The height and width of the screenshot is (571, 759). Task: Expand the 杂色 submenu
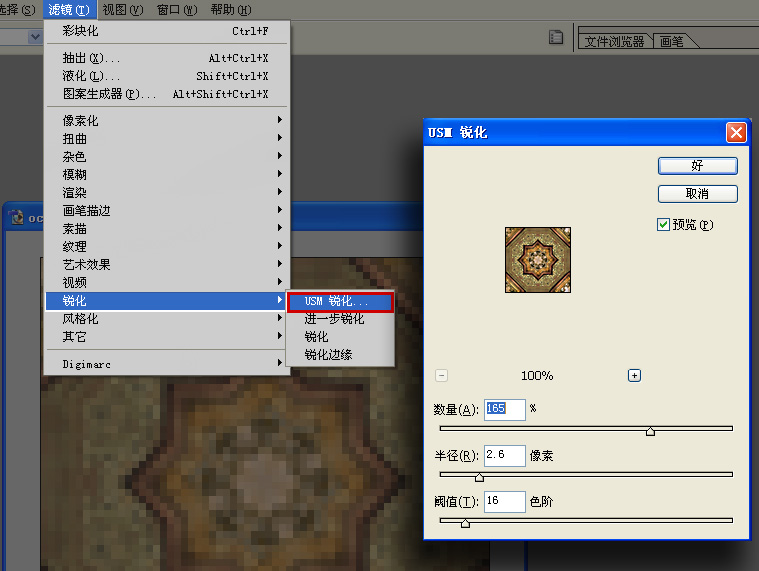167,156
